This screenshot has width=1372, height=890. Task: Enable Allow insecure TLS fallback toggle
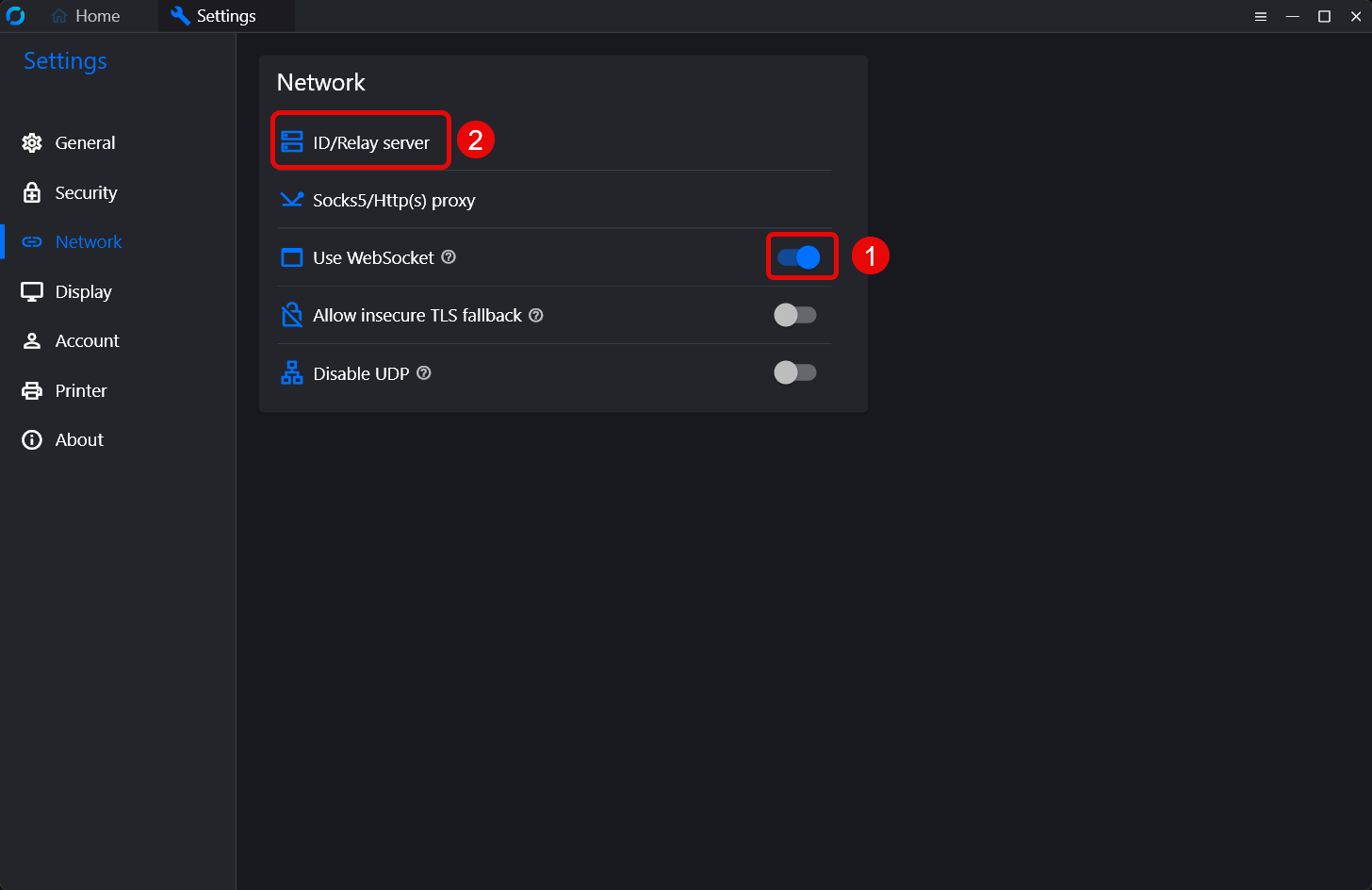click(794, 315)
